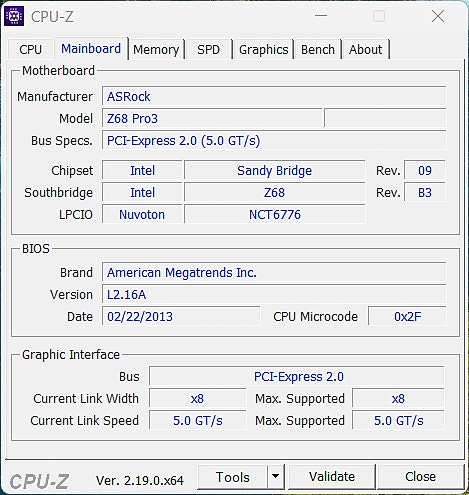Switch to the Bench tab
469x495 pixels.
pos(318,50)
